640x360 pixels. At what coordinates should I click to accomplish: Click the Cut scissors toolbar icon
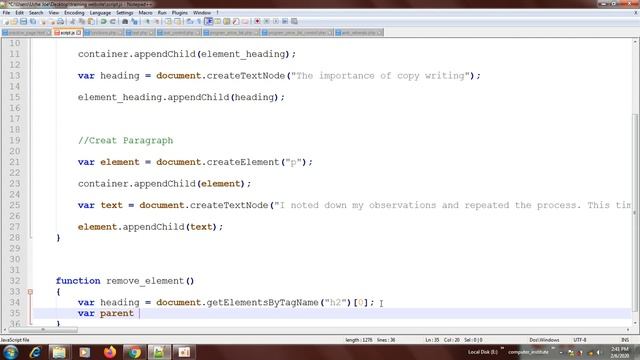tap(72, 21)
